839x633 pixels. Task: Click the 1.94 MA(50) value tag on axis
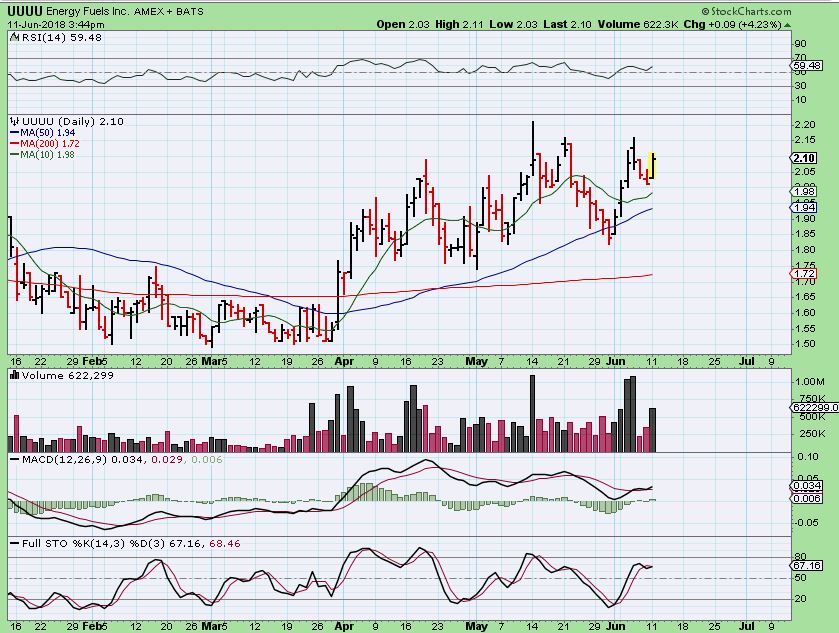pyautogui.click(x=804, y=208)
